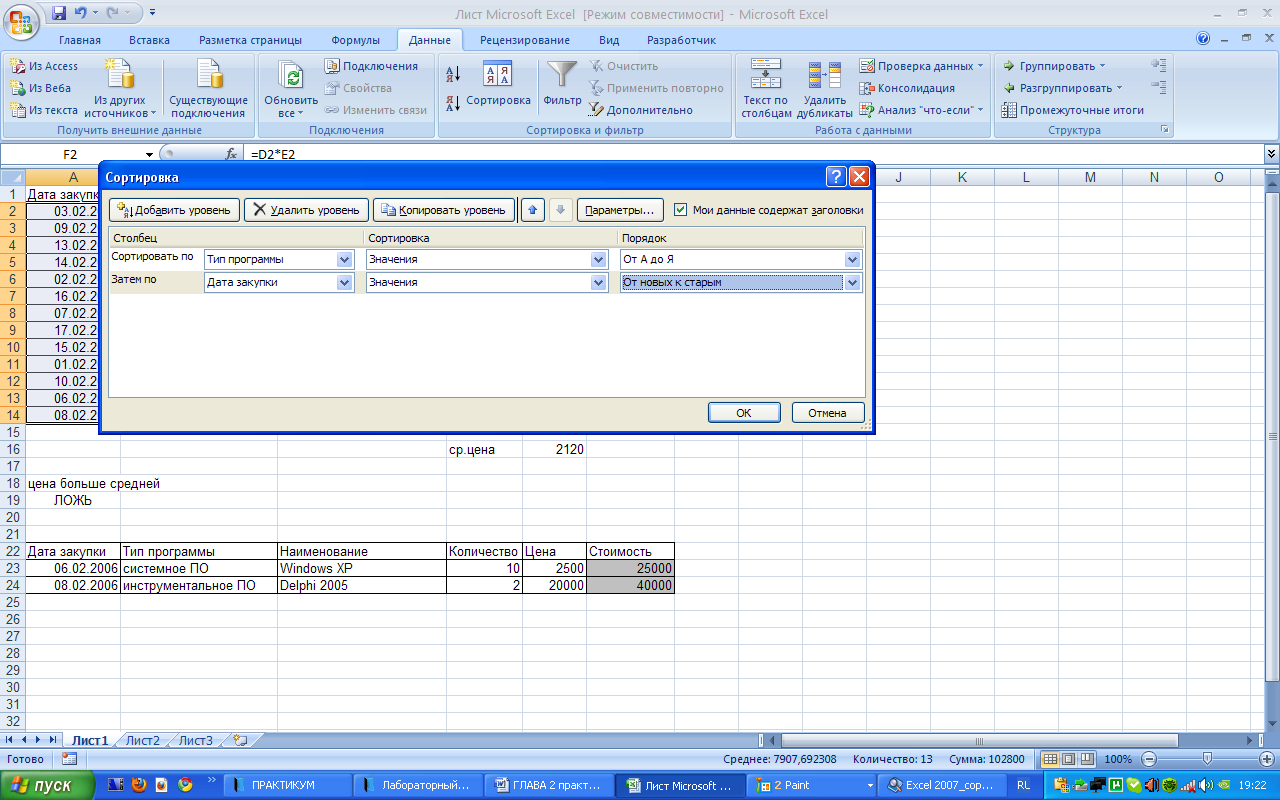Open the Сортировка ribbon button
The height and width of the screenshot is (800, 1280).
pyautogui.click(x=498, y=84)
